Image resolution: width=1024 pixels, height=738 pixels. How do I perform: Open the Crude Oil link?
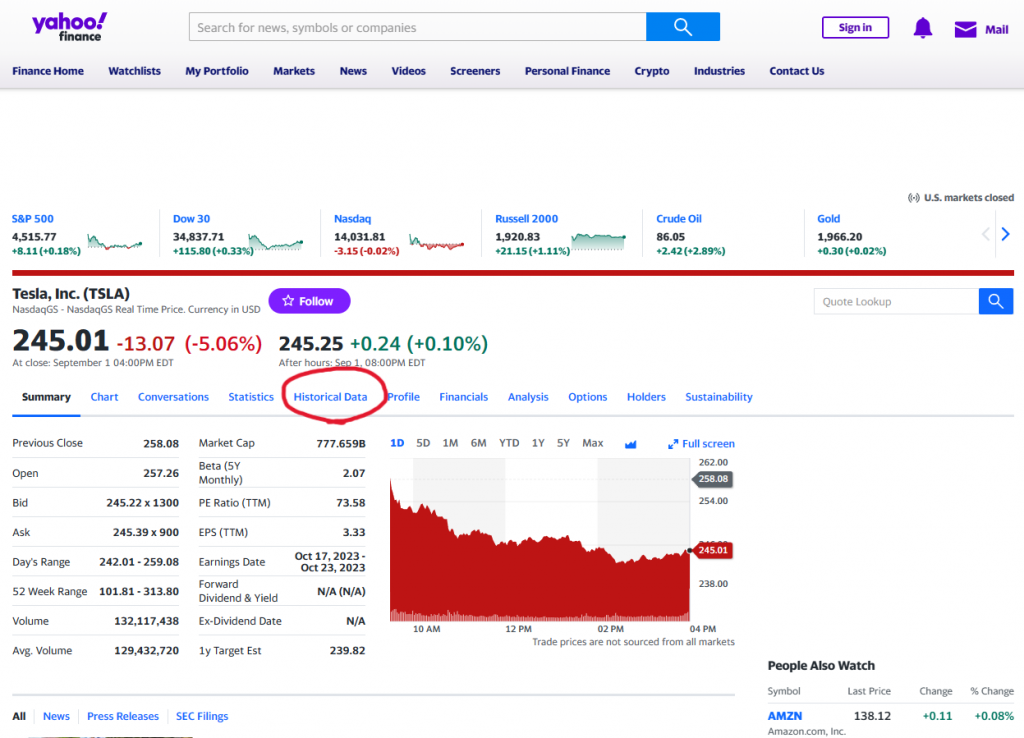pyautogui.click(x=679, y=219)
